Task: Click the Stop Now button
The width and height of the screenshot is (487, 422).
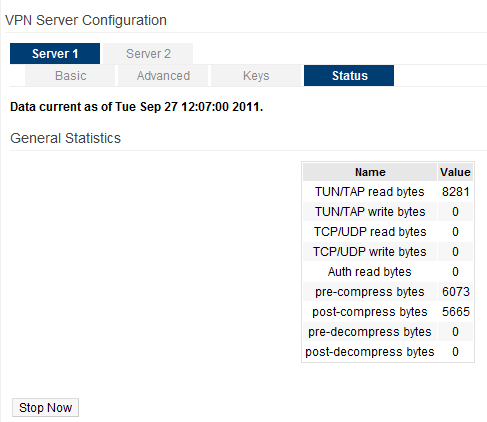Action: pyautogui.click(x=45, y=407)
